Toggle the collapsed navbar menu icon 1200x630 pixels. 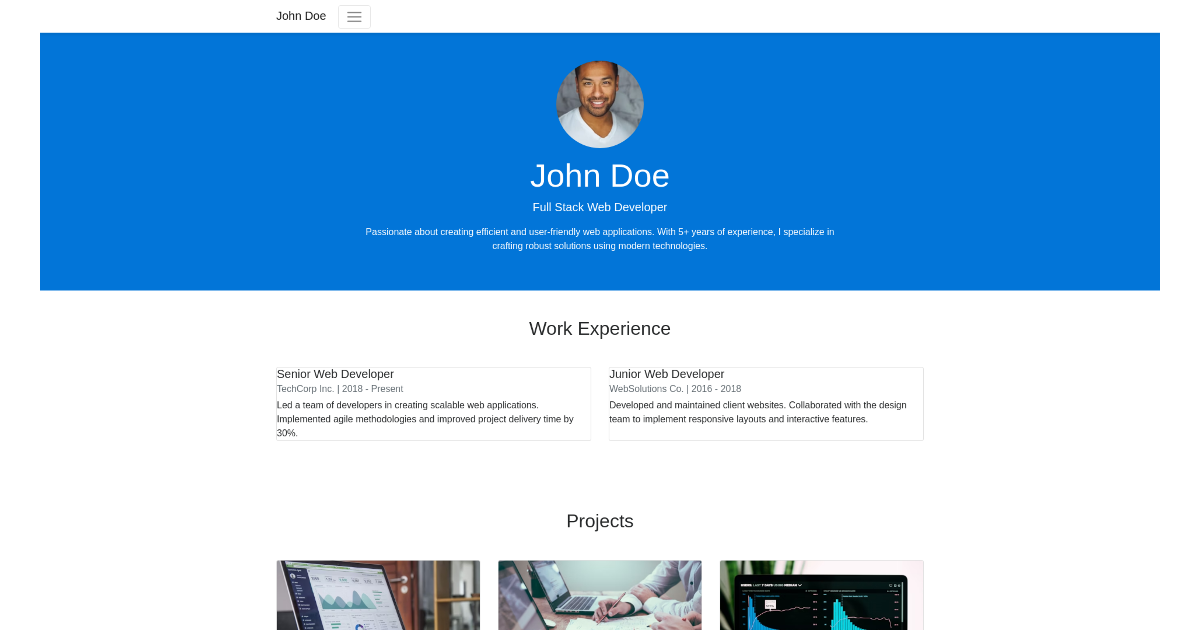[353, 16]
